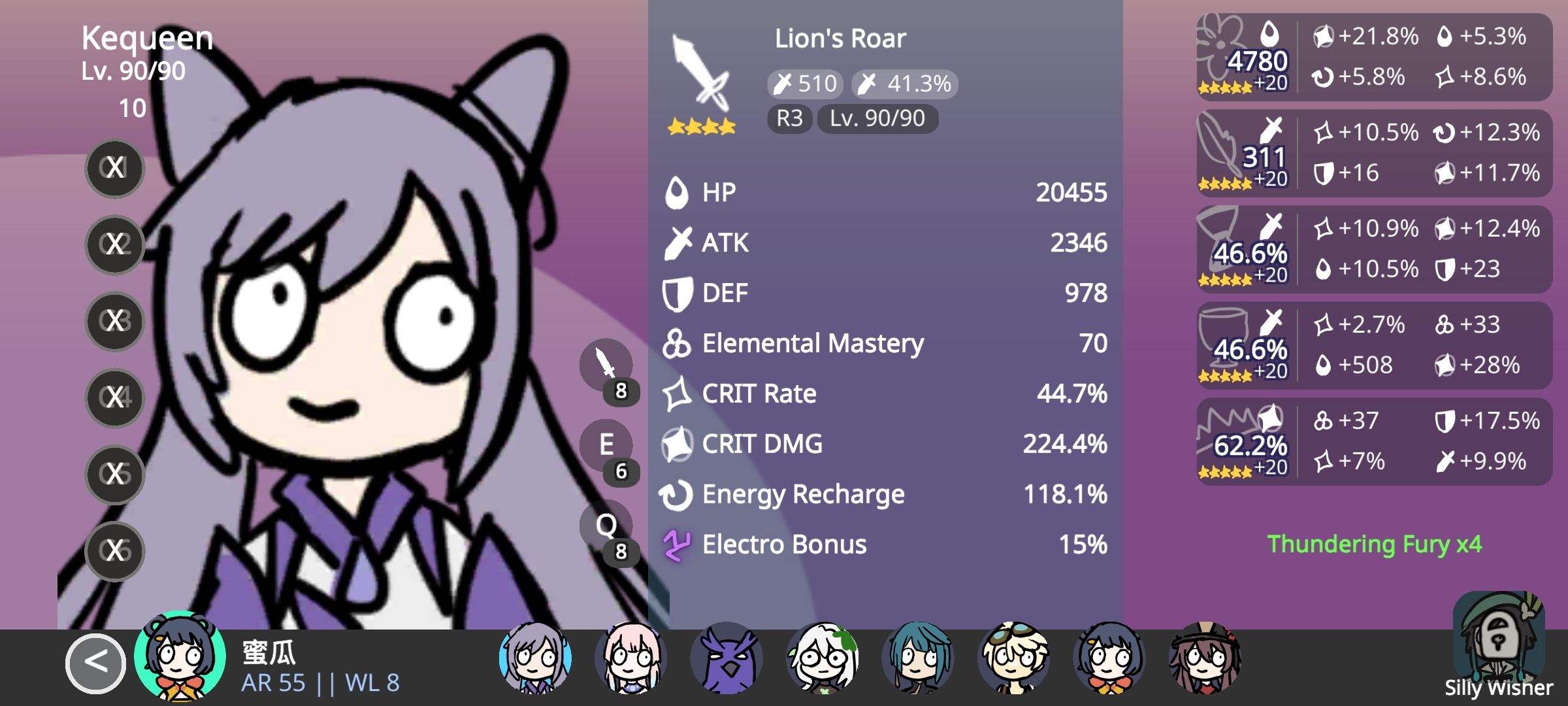Switch to the purple owl character avatar

[x=727, y=658]
